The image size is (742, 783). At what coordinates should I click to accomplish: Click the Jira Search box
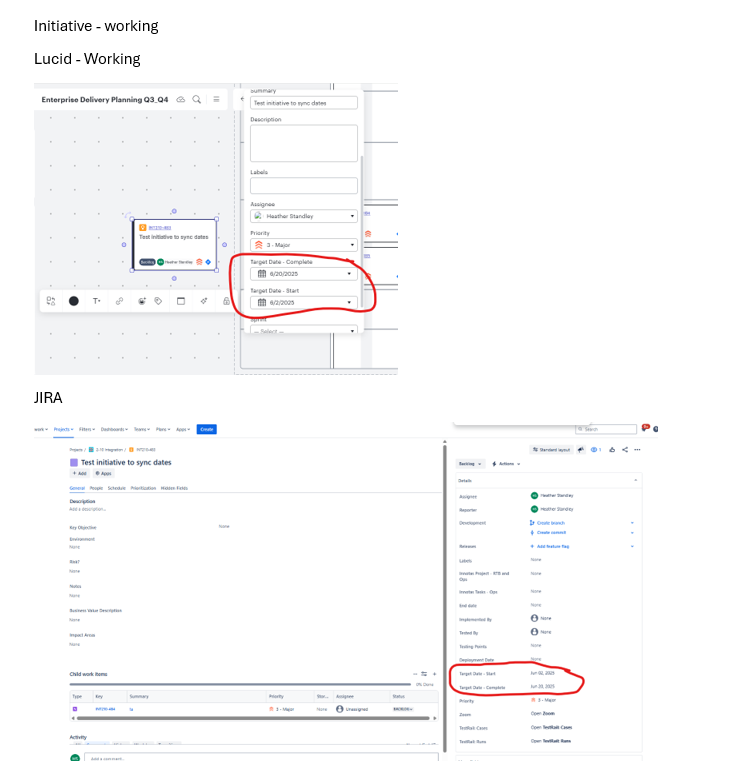pyautogui.click(x=606, y=429)
